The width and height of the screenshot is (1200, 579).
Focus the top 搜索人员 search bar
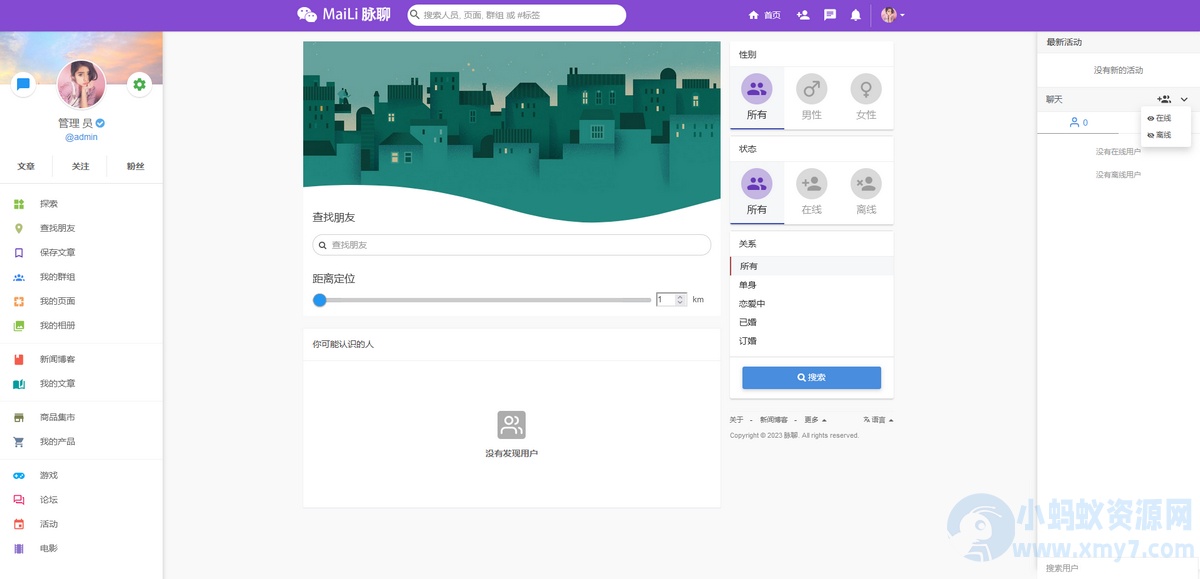[517, 15]
